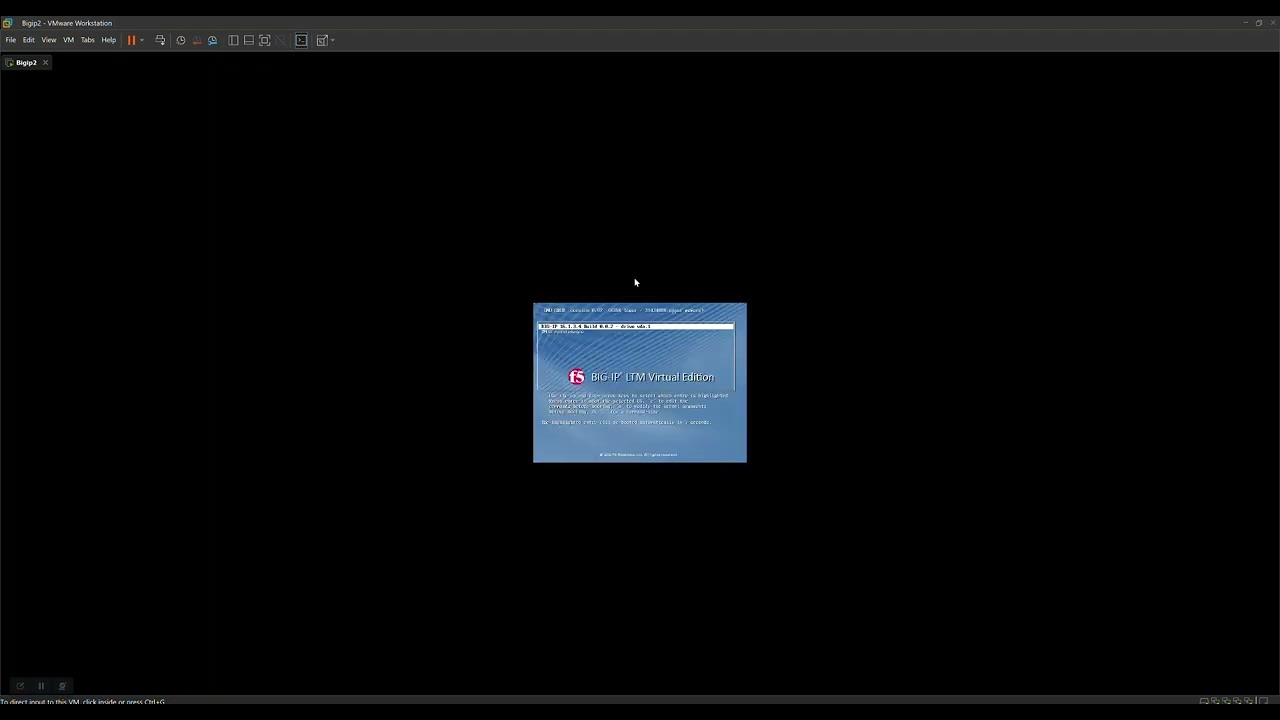Screen dimensions: 1280x720
Task: Revert VM to previous snapshot
Action: click(x=197, y=40)
